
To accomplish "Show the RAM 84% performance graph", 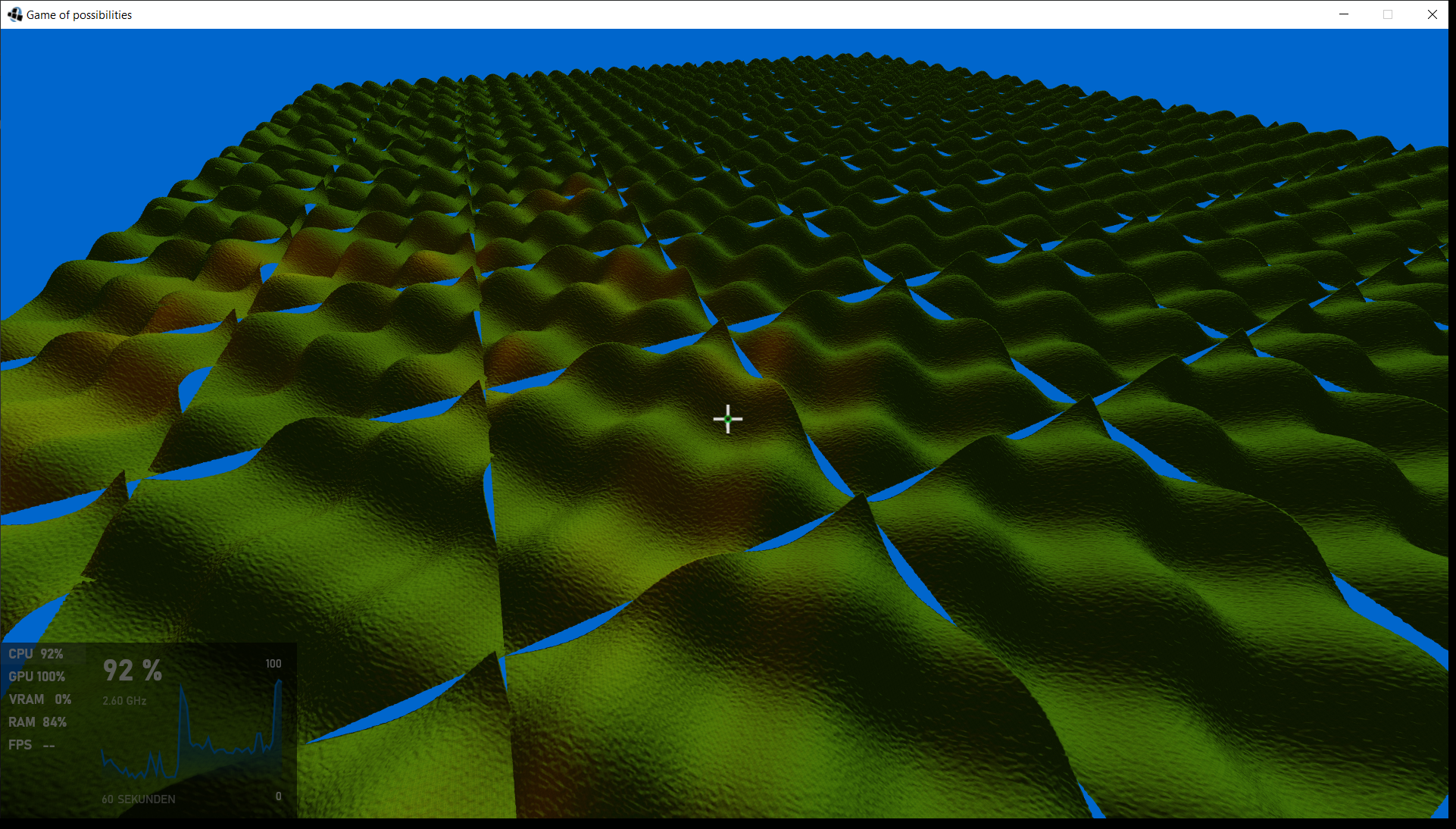I will [x=38, y=722].
